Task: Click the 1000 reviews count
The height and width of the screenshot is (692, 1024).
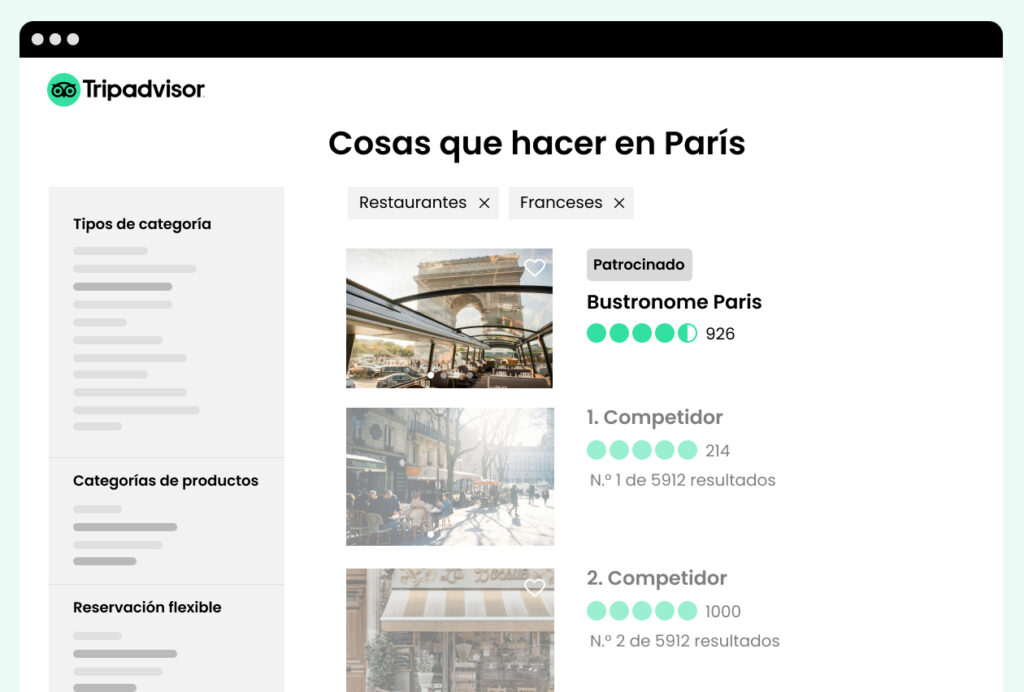Action: pos(722,611)
